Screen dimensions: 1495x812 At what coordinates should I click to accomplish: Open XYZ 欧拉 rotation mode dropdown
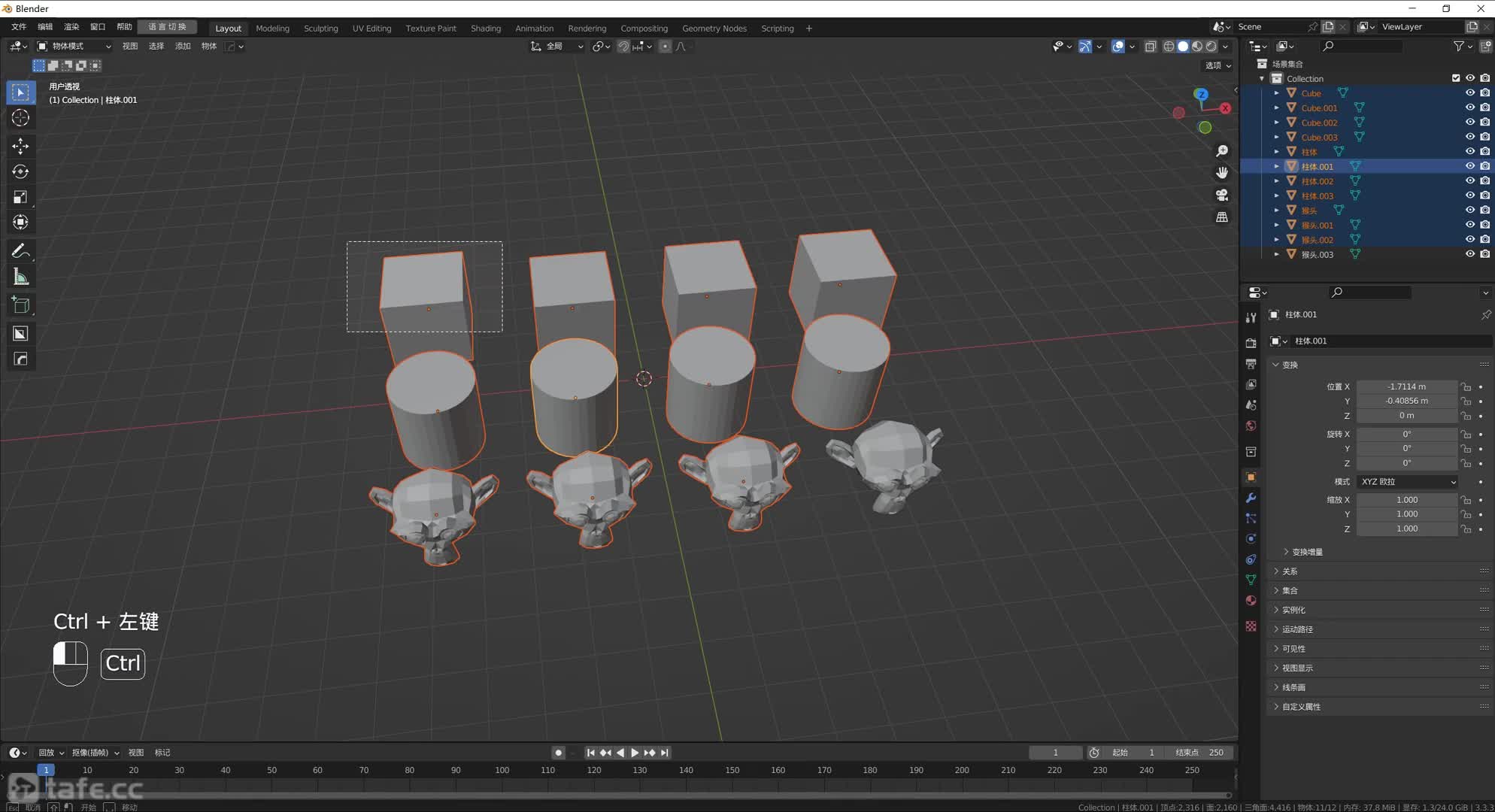pos(1408,481)
